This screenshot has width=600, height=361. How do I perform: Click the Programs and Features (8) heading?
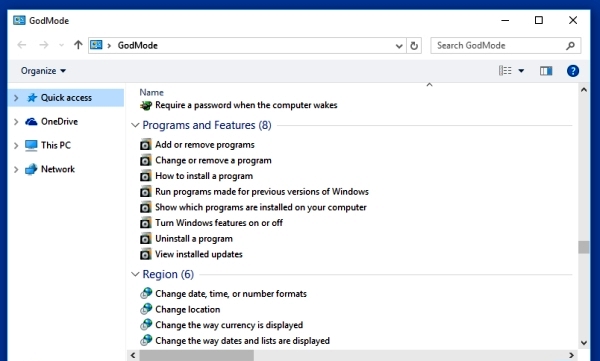[x=207, y=125]
